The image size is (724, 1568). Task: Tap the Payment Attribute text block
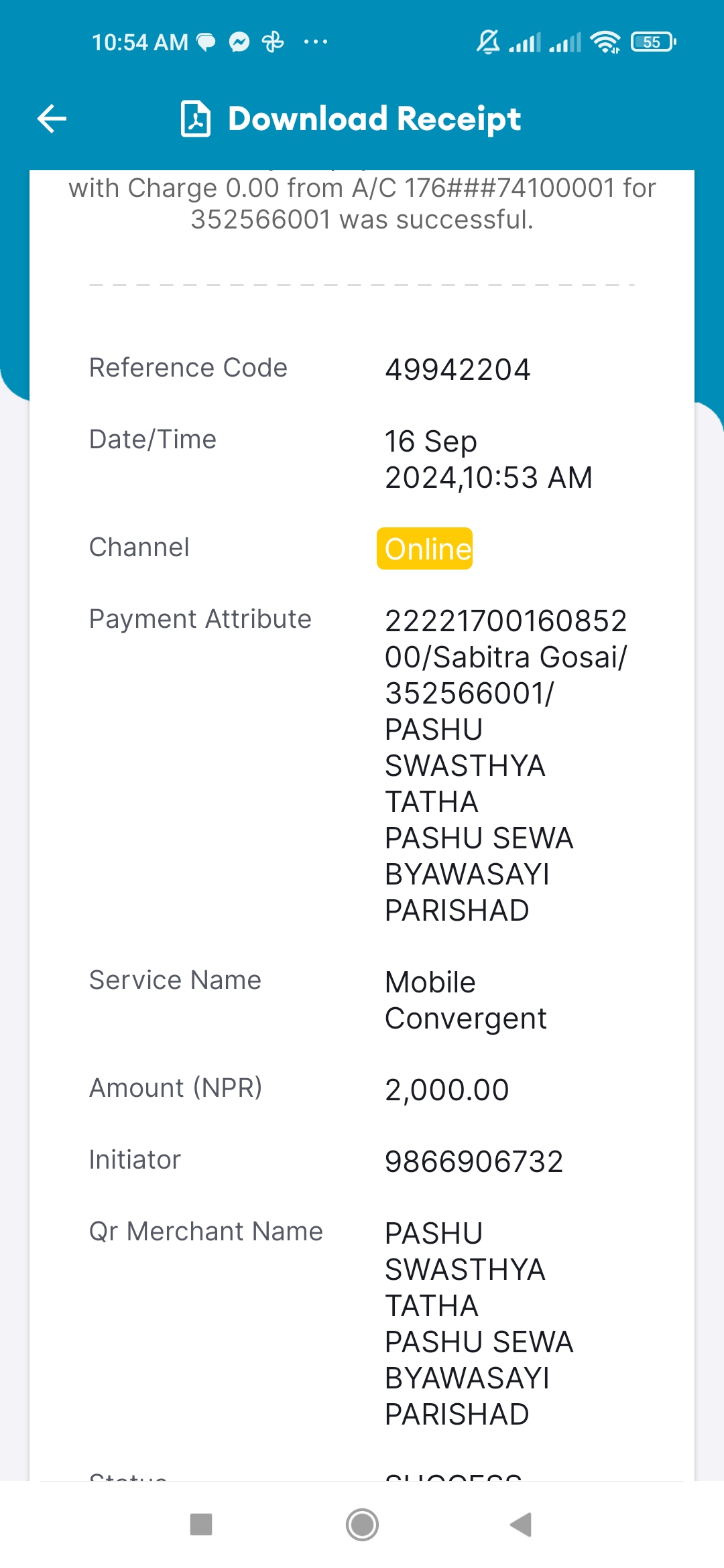coord(506,766)
